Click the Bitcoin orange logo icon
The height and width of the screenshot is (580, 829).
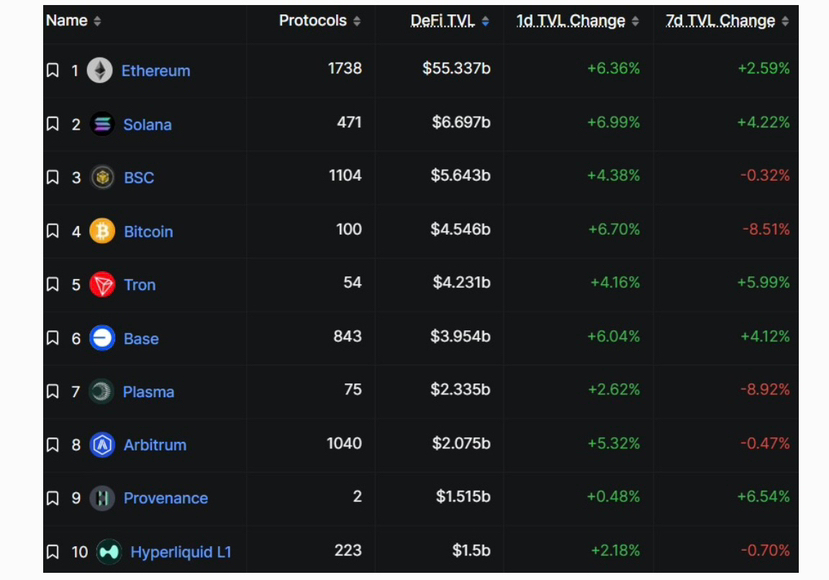tap(102, 231)
